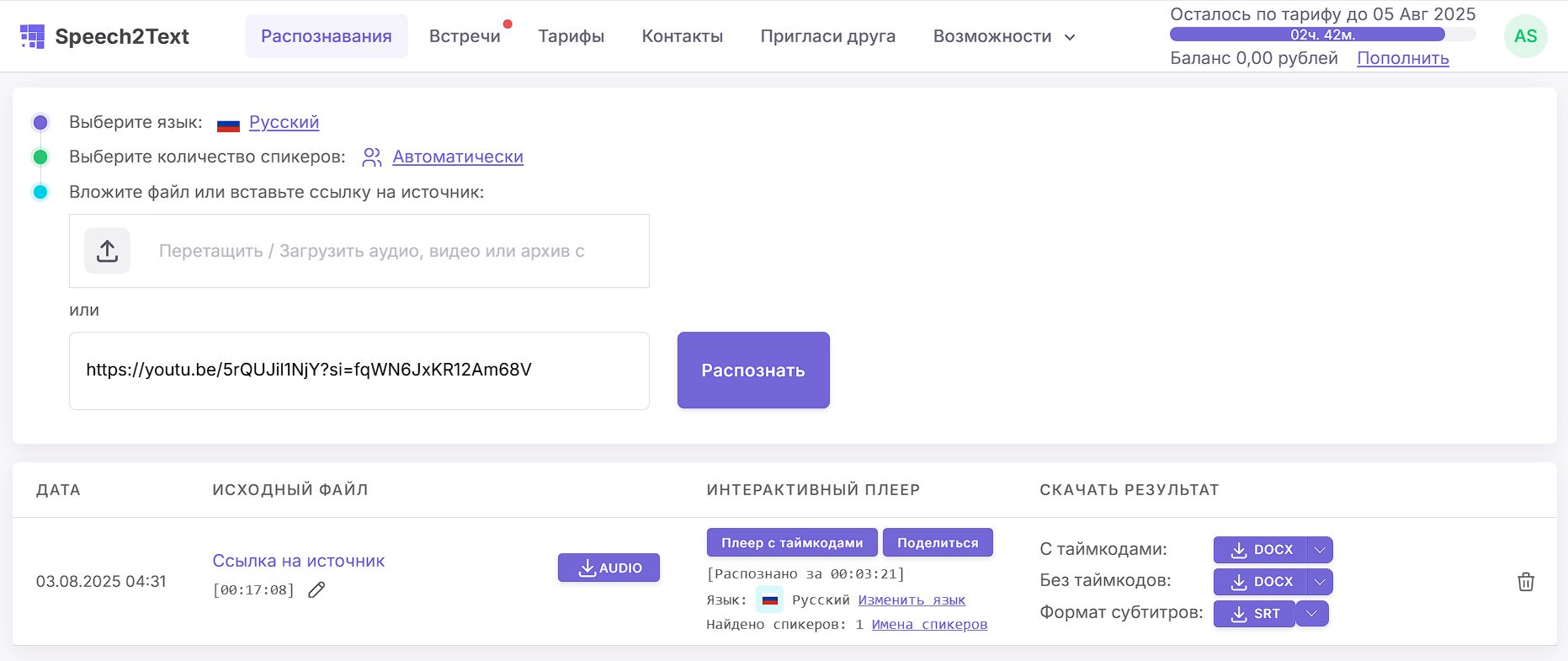Open the AS user avatar

coord(1525,36)
